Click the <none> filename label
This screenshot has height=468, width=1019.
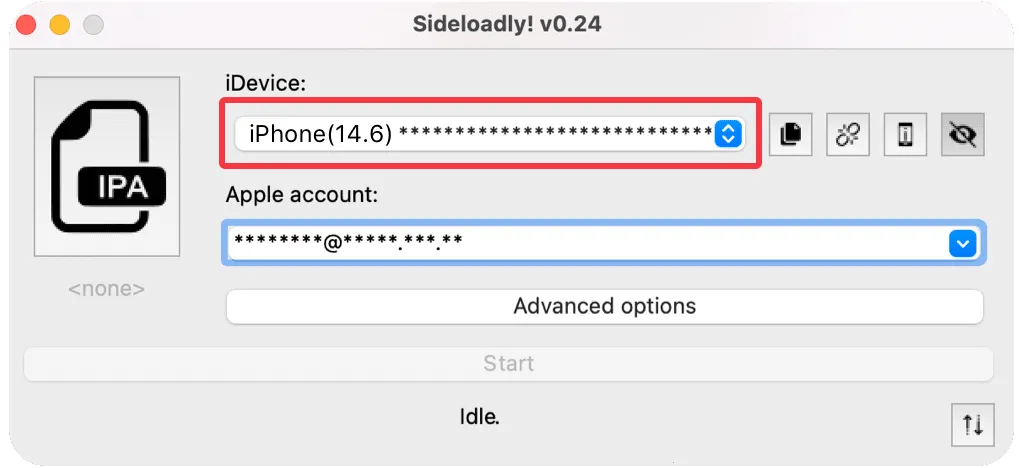106,289
